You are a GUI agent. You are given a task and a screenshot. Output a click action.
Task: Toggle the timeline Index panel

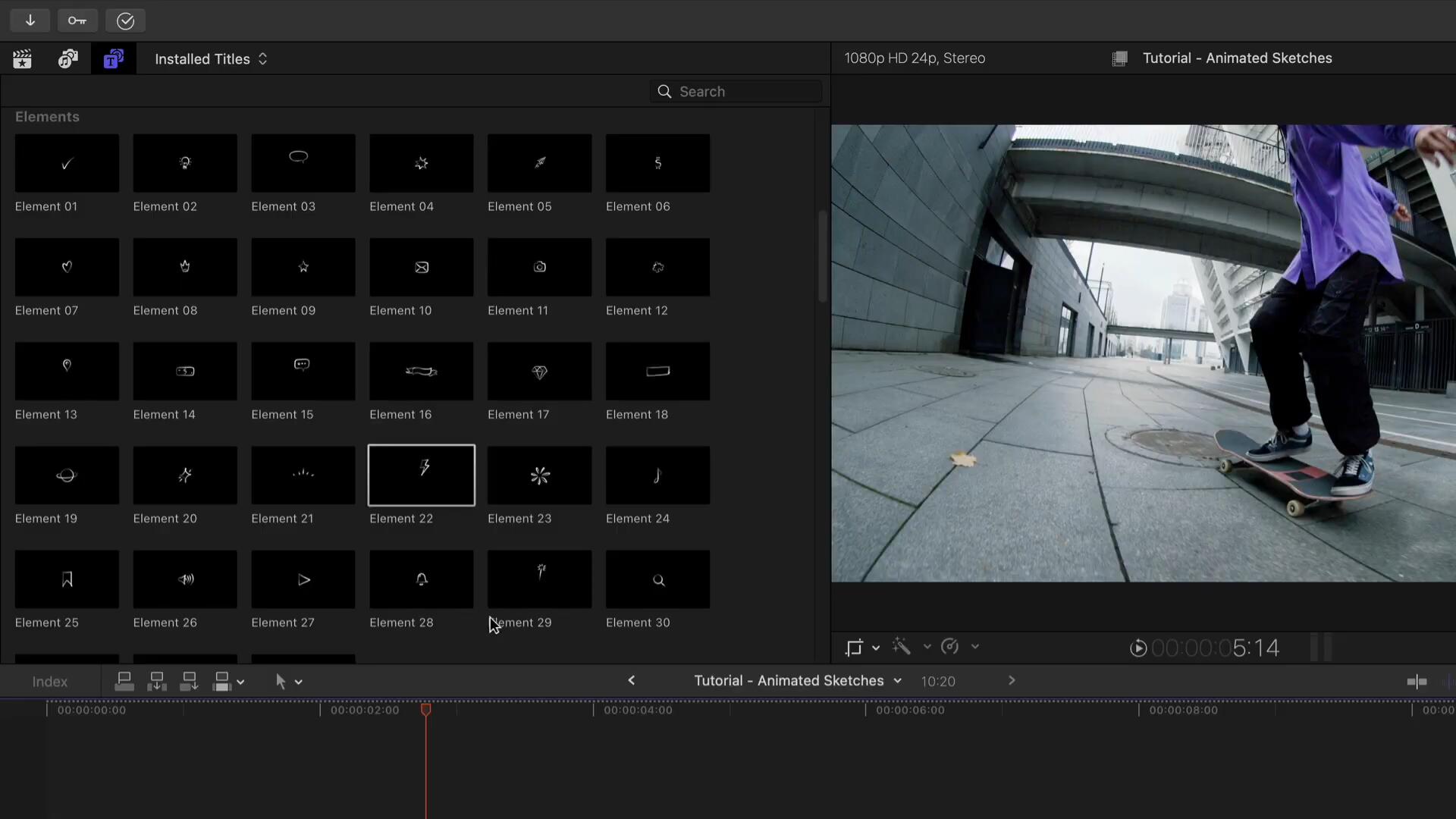[x=50, y=682]
